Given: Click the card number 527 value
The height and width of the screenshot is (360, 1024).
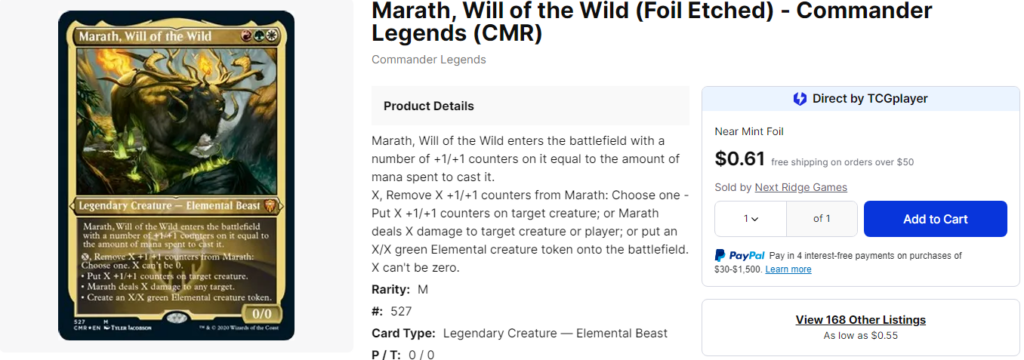Looking at the screenshot, I should click(x=401, y=312).
